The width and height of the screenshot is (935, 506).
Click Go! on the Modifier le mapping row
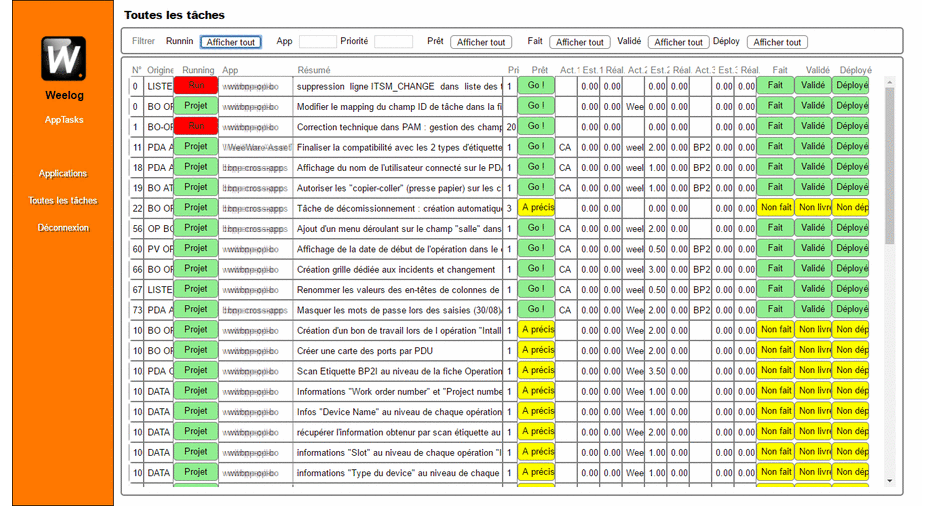536,106
